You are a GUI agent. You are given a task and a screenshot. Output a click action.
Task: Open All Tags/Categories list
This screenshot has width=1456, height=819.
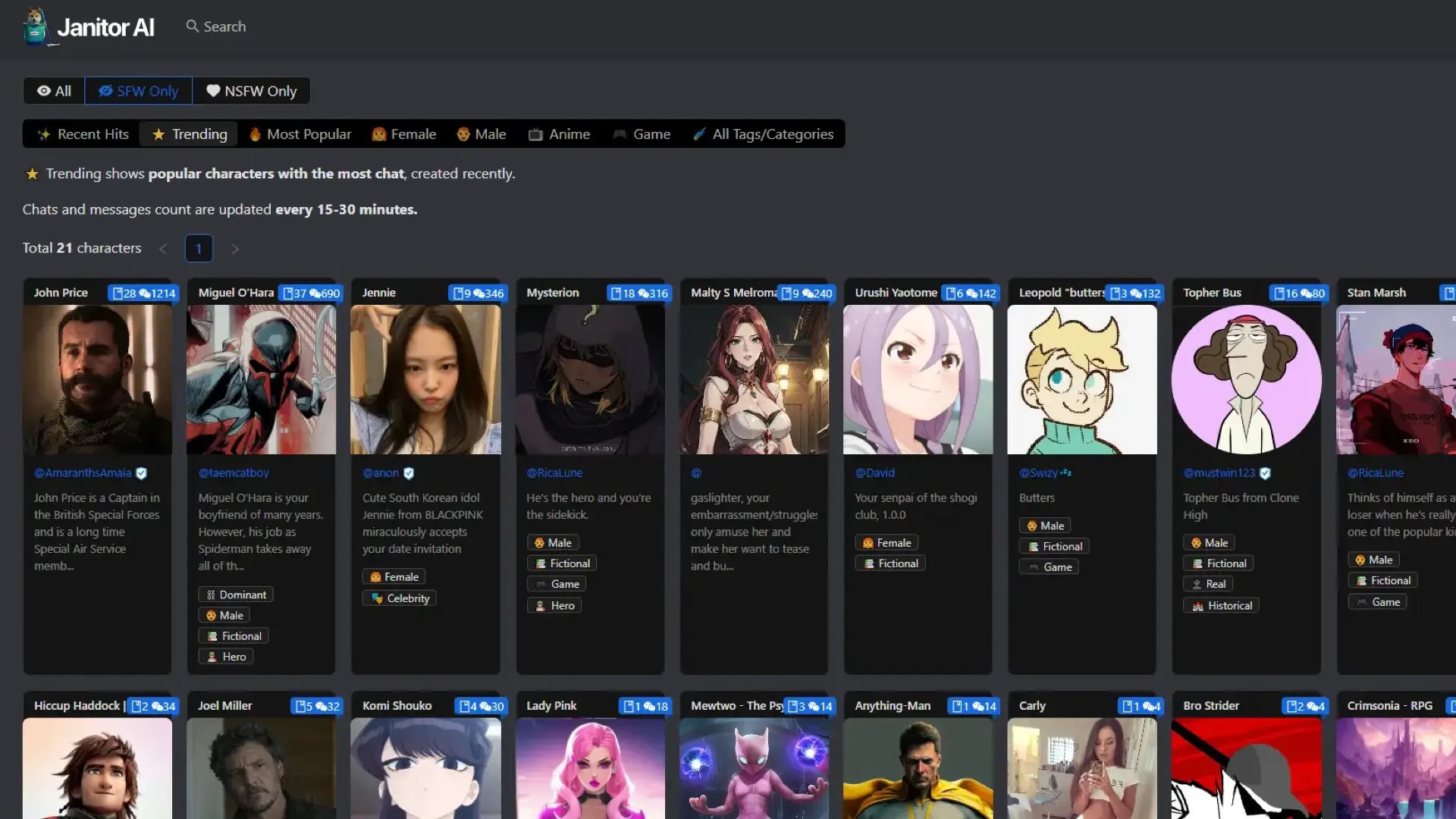[763, 134]
